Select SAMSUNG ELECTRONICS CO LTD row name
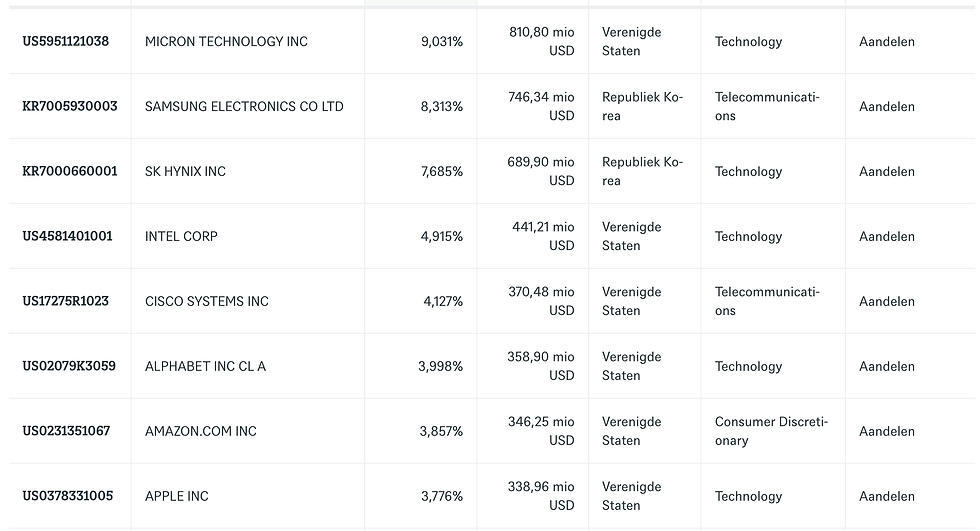The image size is (980, 531). point(244,106)
